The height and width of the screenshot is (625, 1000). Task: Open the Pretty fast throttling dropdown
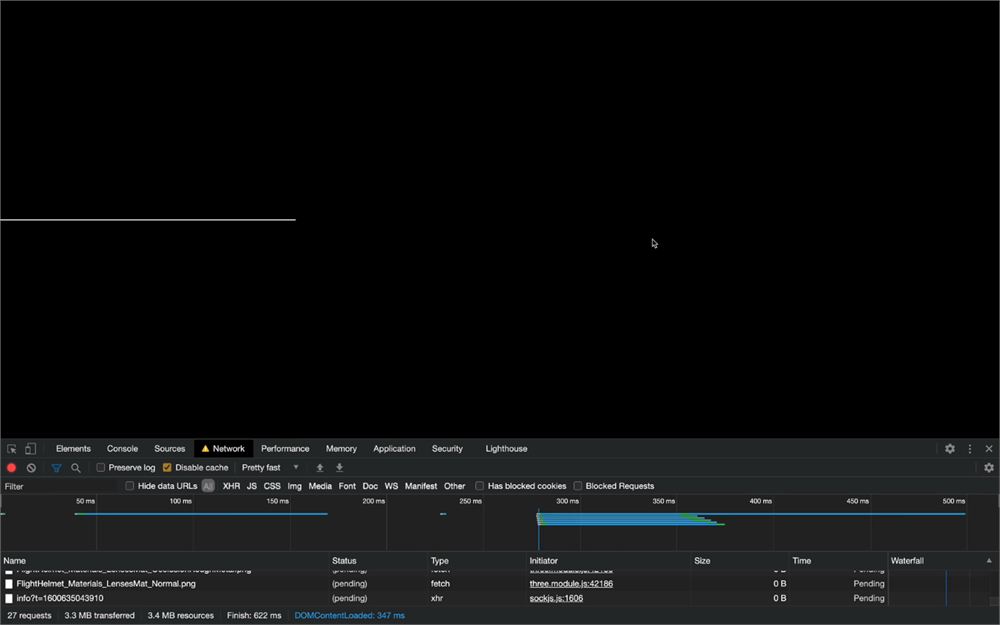click(x=270, y=467)
